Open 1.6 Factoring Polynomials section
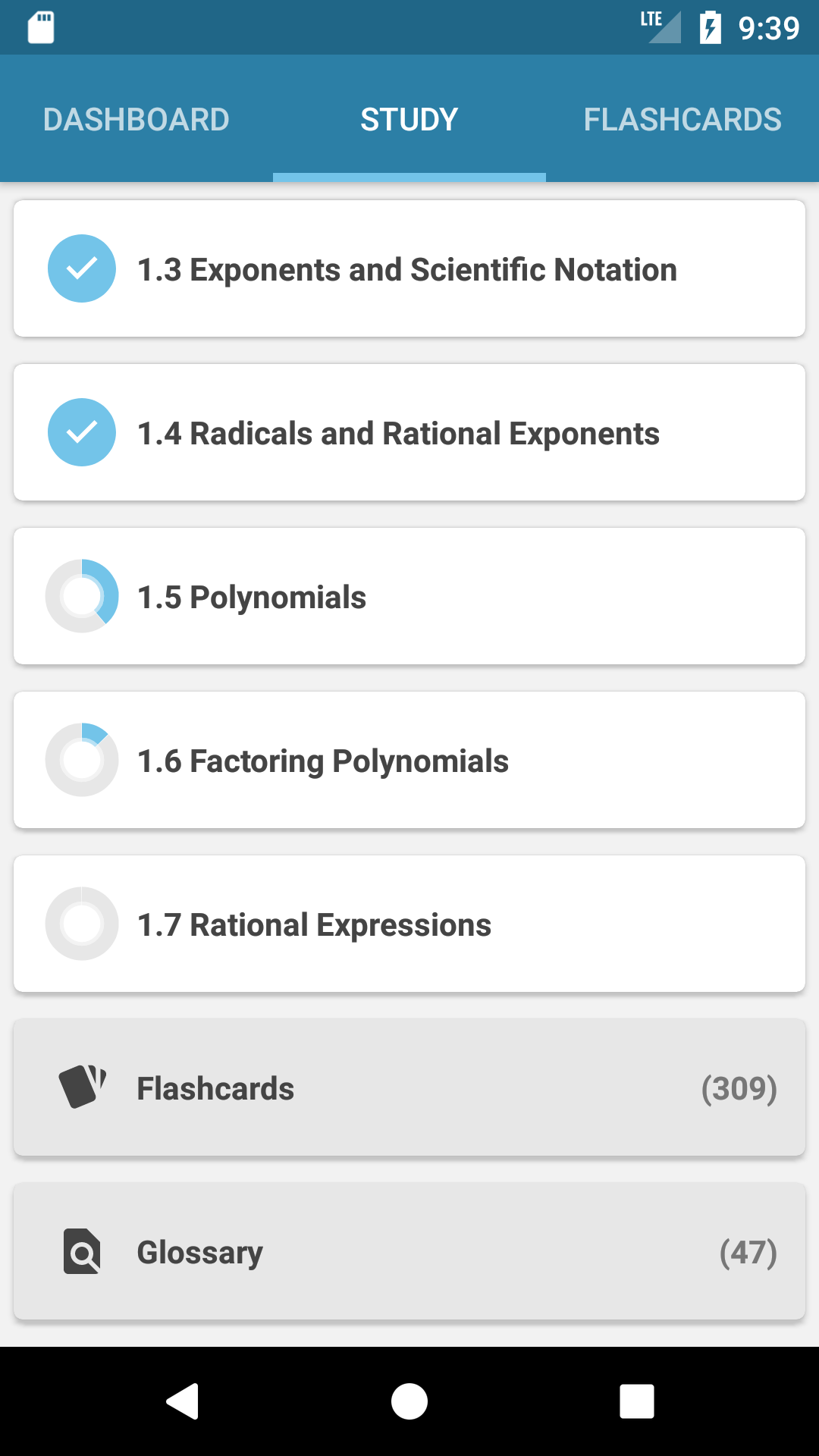Viewport: 819px width, 1456px height. pos(409,760)
